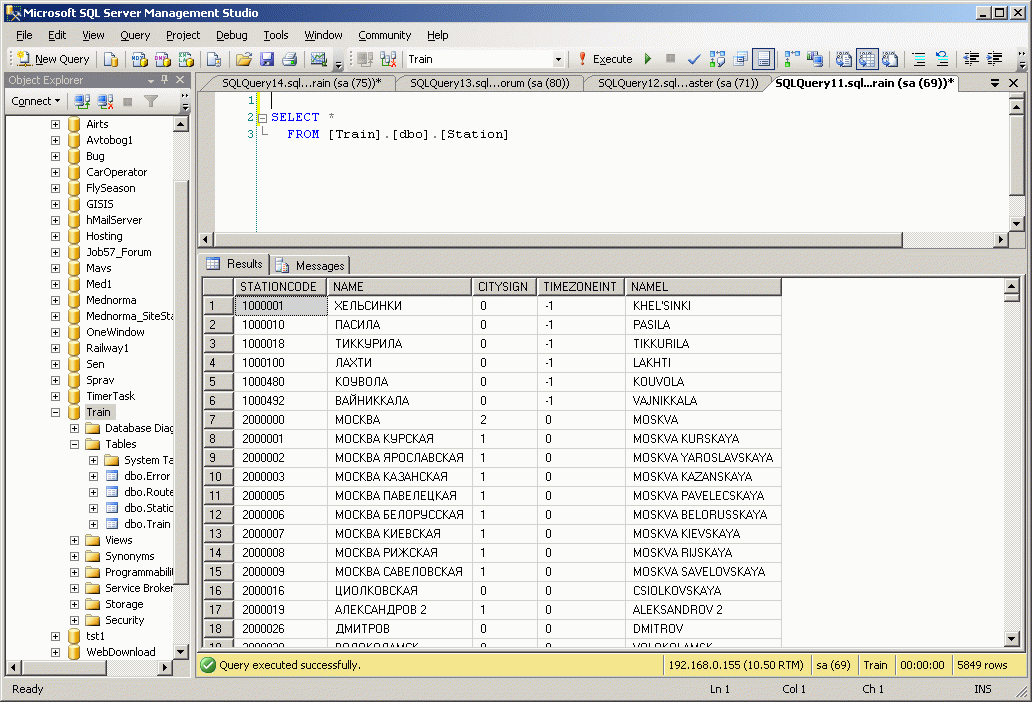Viewport: 1032px width, 702px height.
Task: Click the STATIONCODE column header
Action: tap(280, 287)
